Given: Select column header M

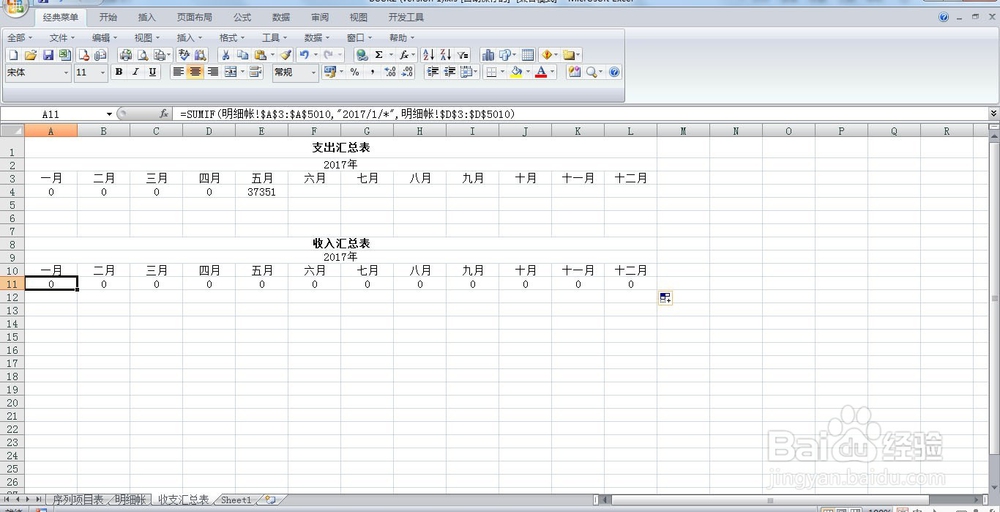Looking at the screenshot, I should tap(683, 131).
